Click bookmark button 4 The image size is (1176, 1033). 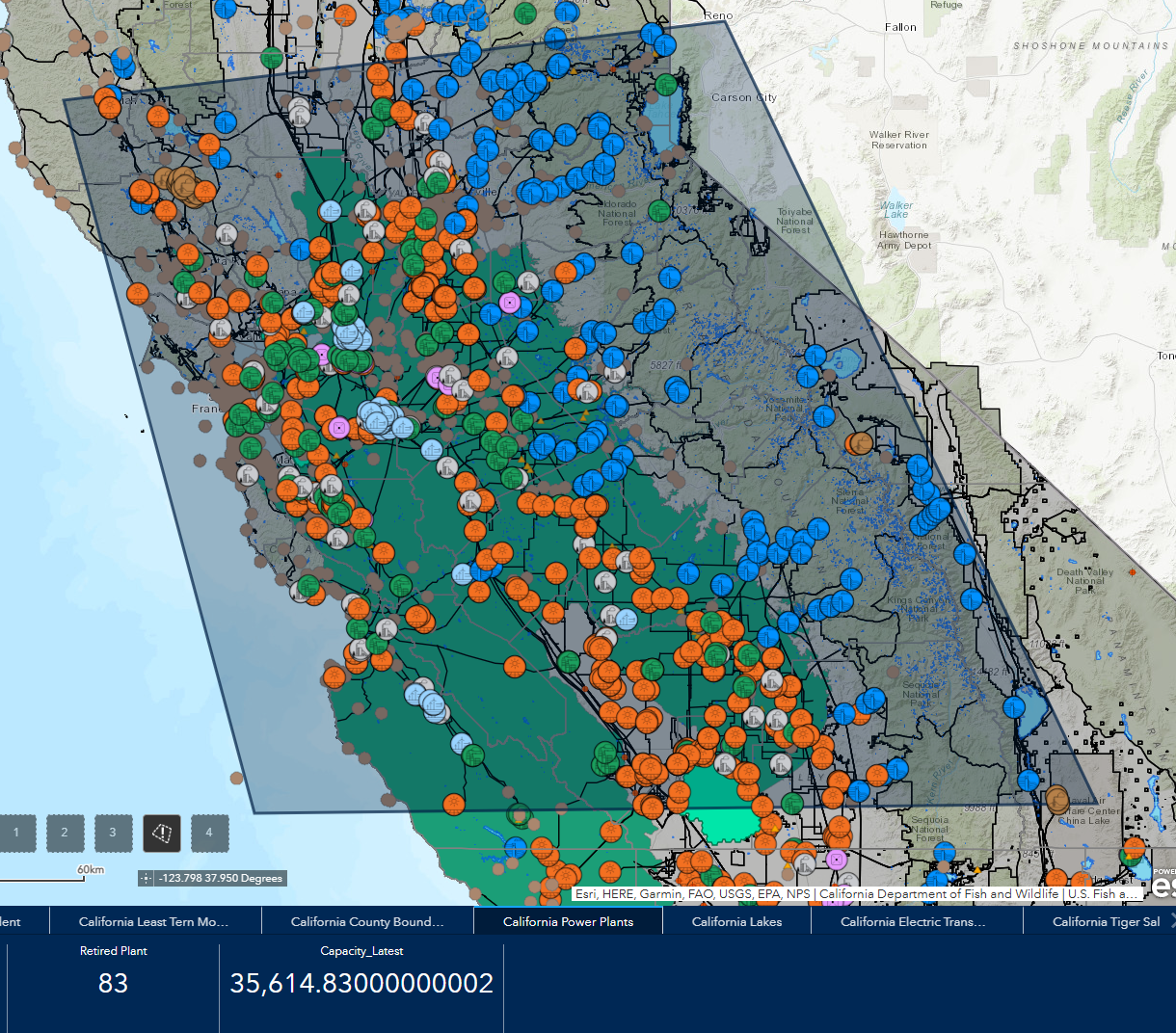coord(209,833)
